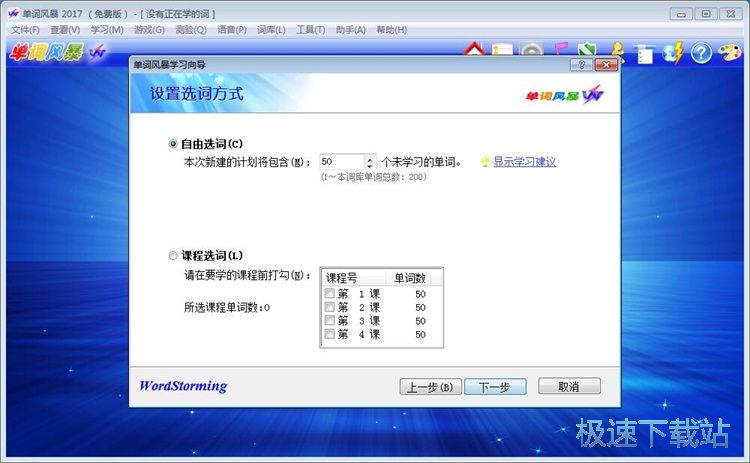The height and width of the screenshot is (463, 750).
Task: Click the 课程号 column header
Action: point(353,277)
